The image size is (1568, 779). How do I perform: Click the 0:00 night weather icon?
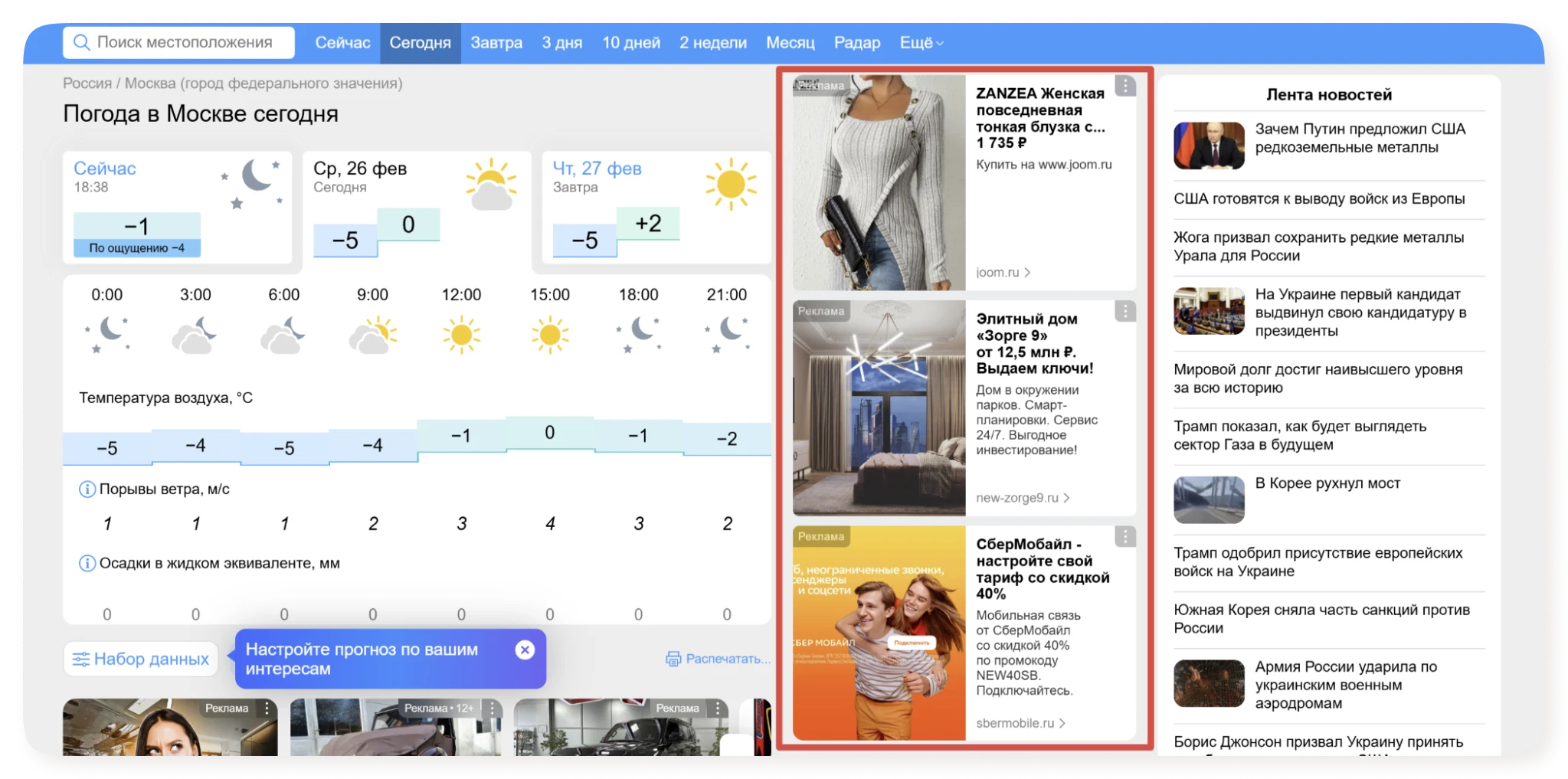click(107, 335)
